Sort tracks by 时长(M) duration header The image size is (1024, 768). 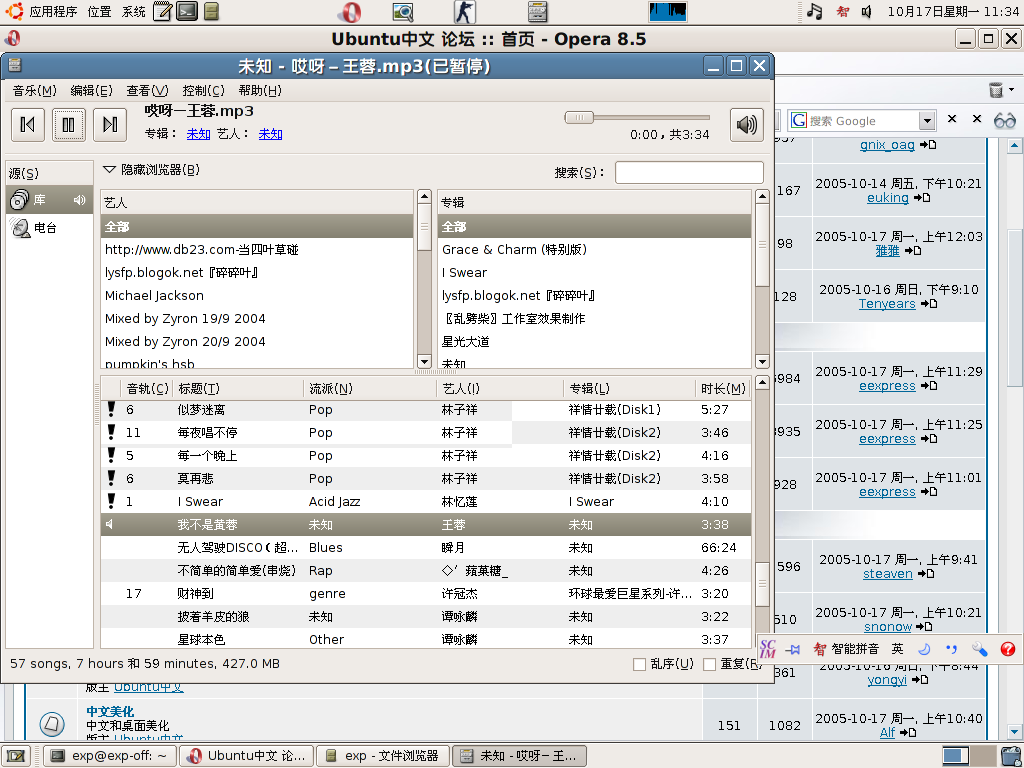723,389
